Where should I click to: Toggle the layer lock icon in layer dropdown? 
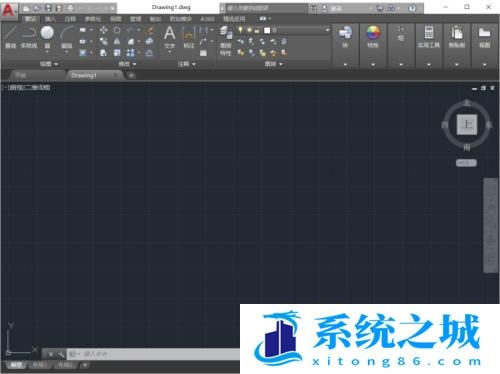click(x=257, y=30)
